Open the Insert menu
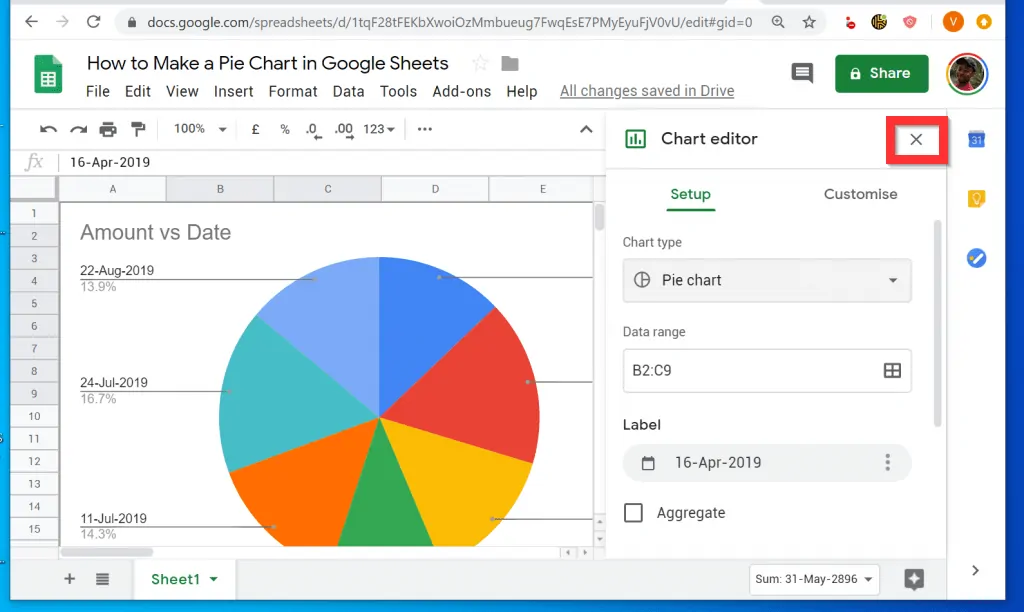This screenshot has height=612, width=1024. pos(233,91)
